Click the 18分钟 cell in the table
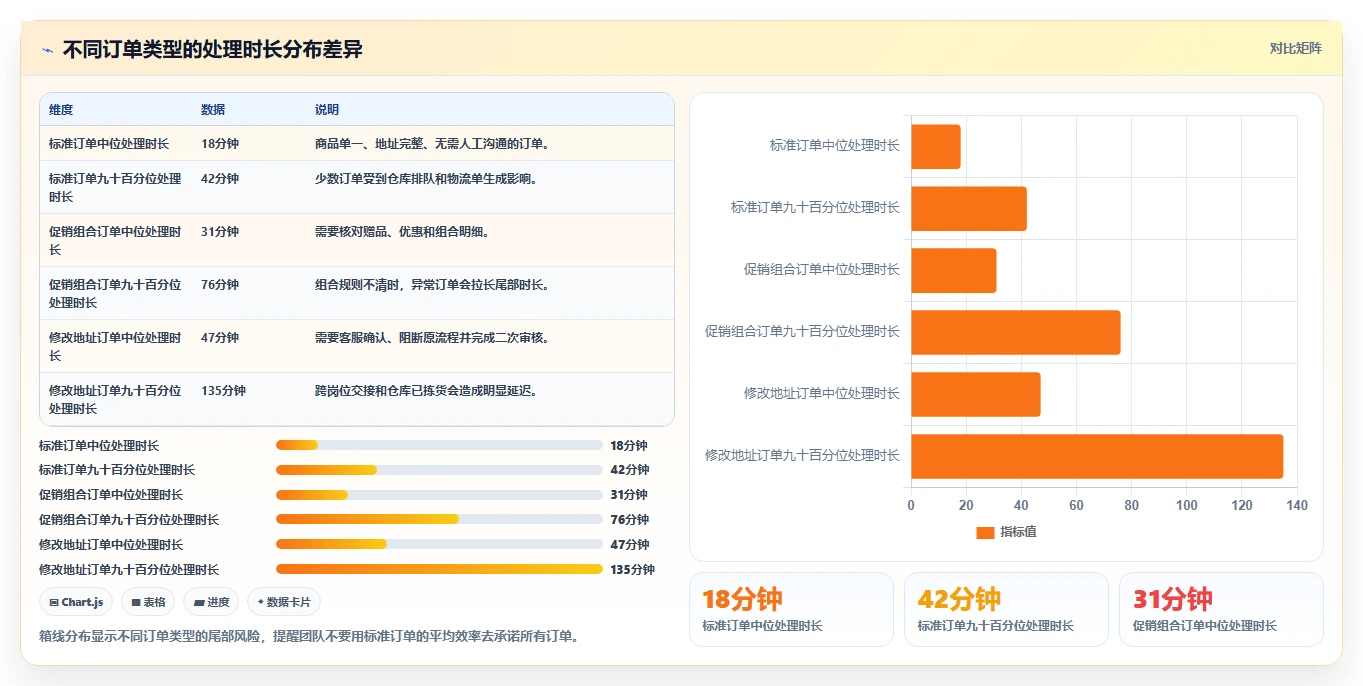The height and width of the screenshot is (686, 1363). 220,144
